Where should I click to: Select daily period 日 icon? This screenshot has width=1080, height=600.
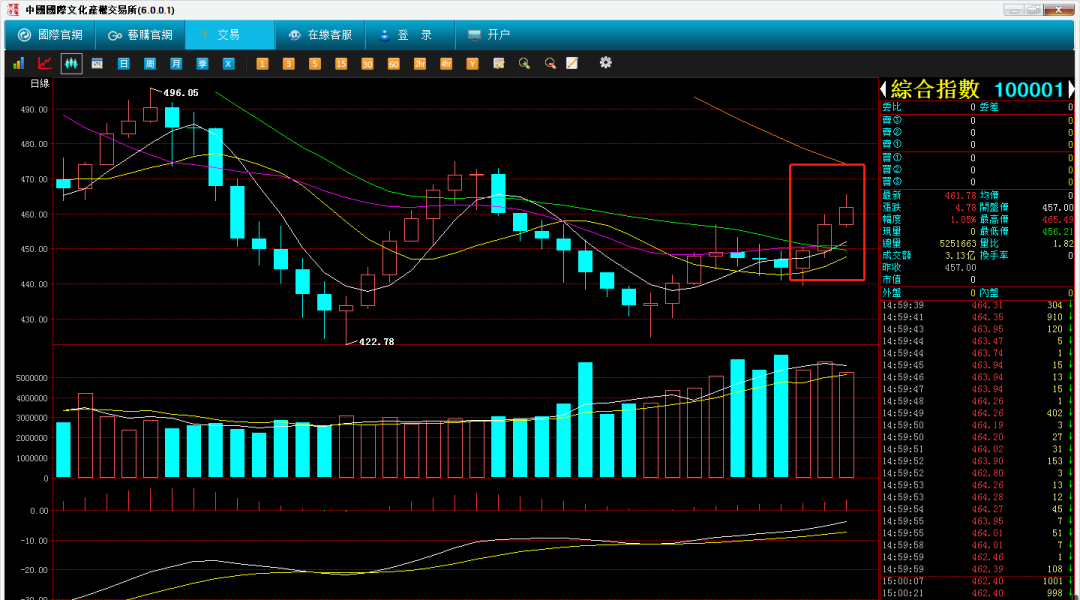[x=123, y=63]
